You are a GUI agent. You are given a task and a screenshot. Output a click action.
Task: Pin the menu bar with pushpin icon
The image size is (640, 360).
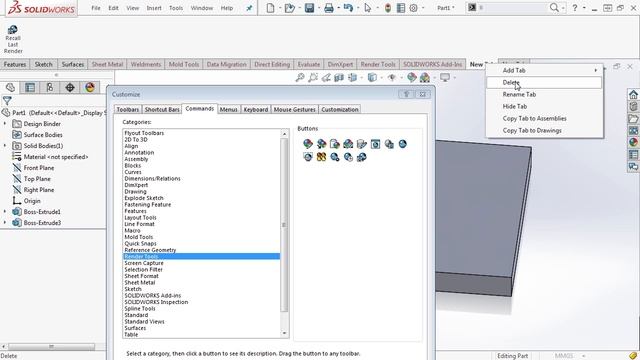(249, 8)
